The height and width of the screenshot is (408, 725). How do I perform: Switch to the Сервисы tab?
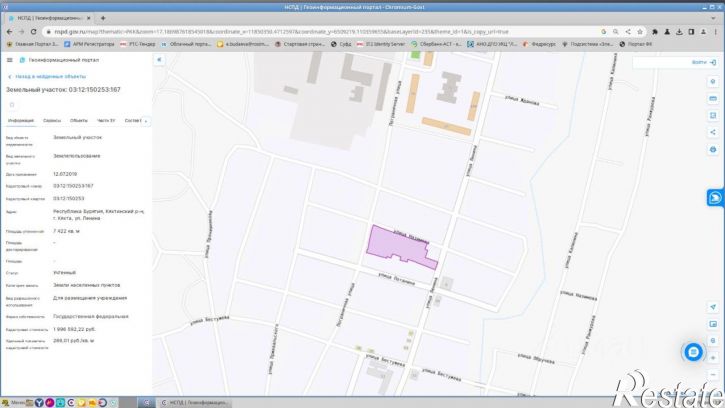tap(52, 121)
